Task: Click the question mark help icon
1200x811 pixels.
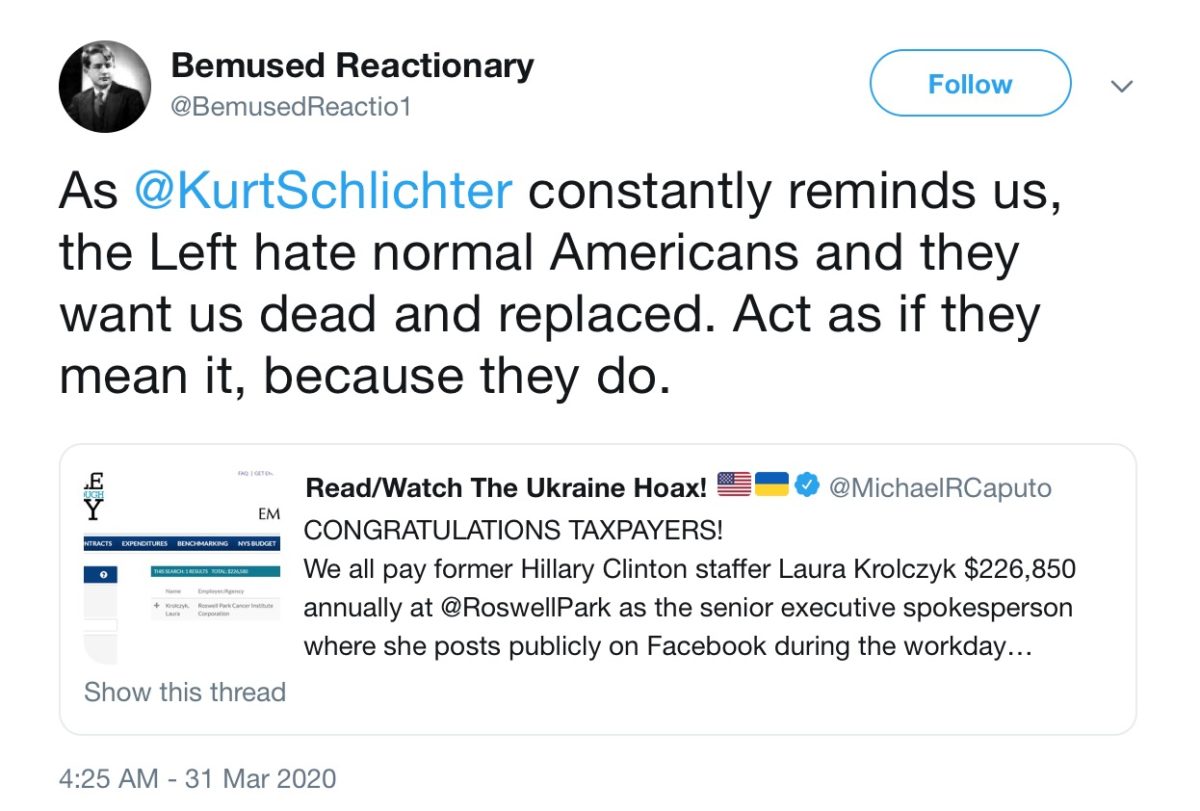Action: pos(104,575)
